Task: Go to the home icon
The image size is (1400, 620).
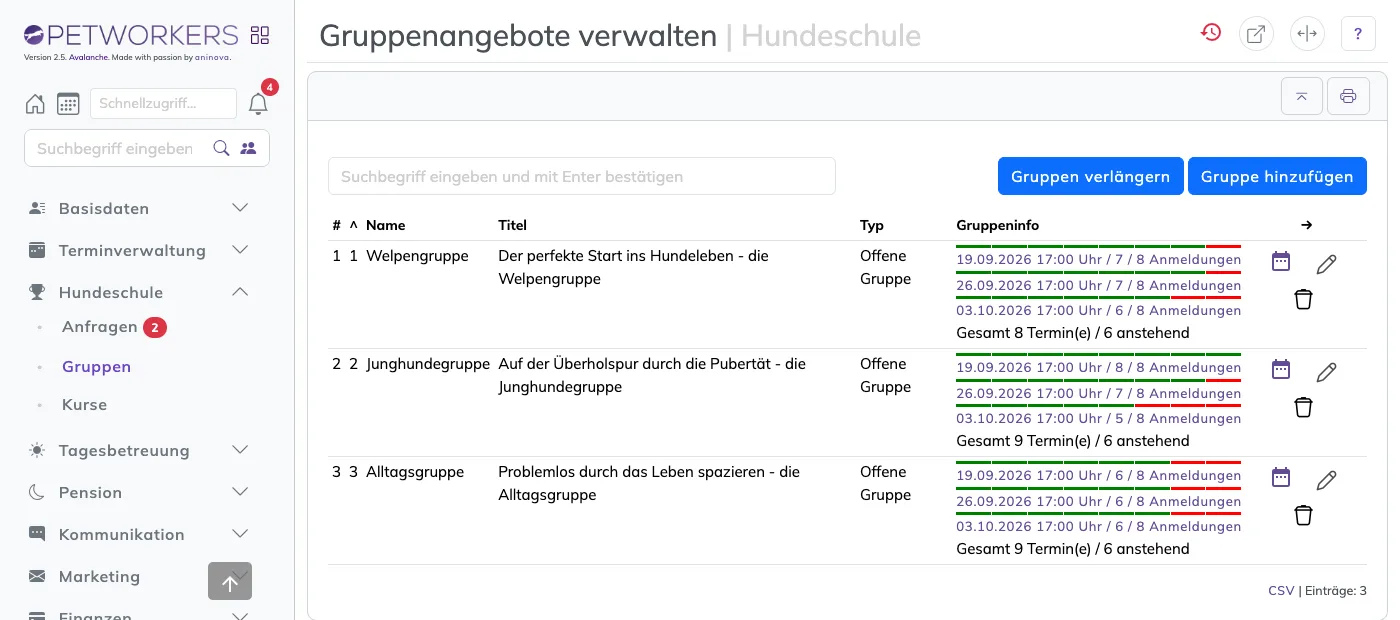Action: 35,103
